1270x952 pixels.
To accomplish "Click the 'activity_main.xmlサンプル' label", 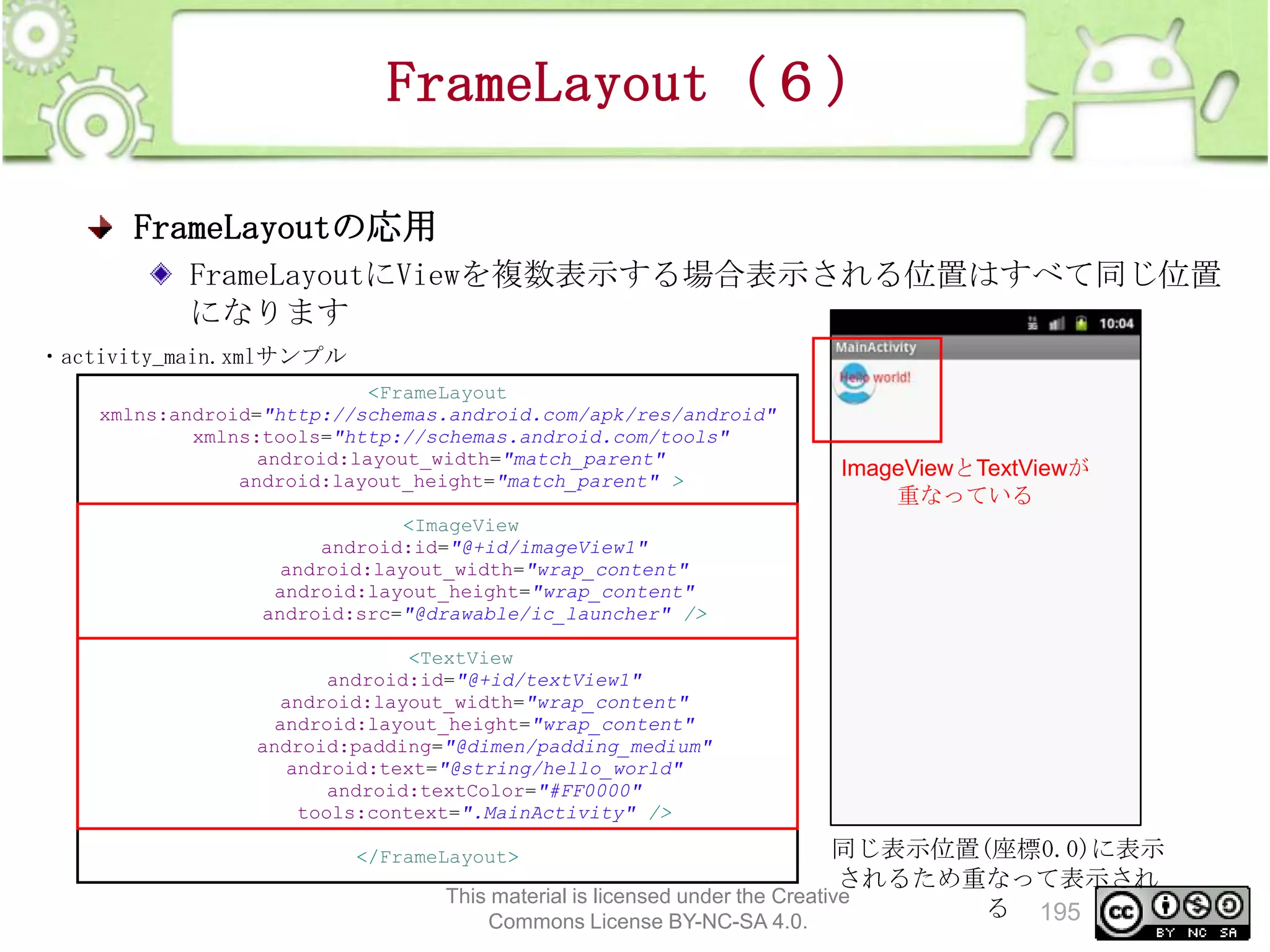I will [x=203, y=356].
